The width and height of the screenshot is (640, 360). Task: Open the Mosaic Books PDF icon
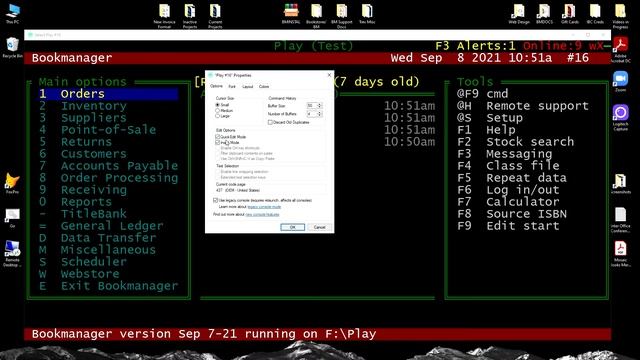pos(620,254)
